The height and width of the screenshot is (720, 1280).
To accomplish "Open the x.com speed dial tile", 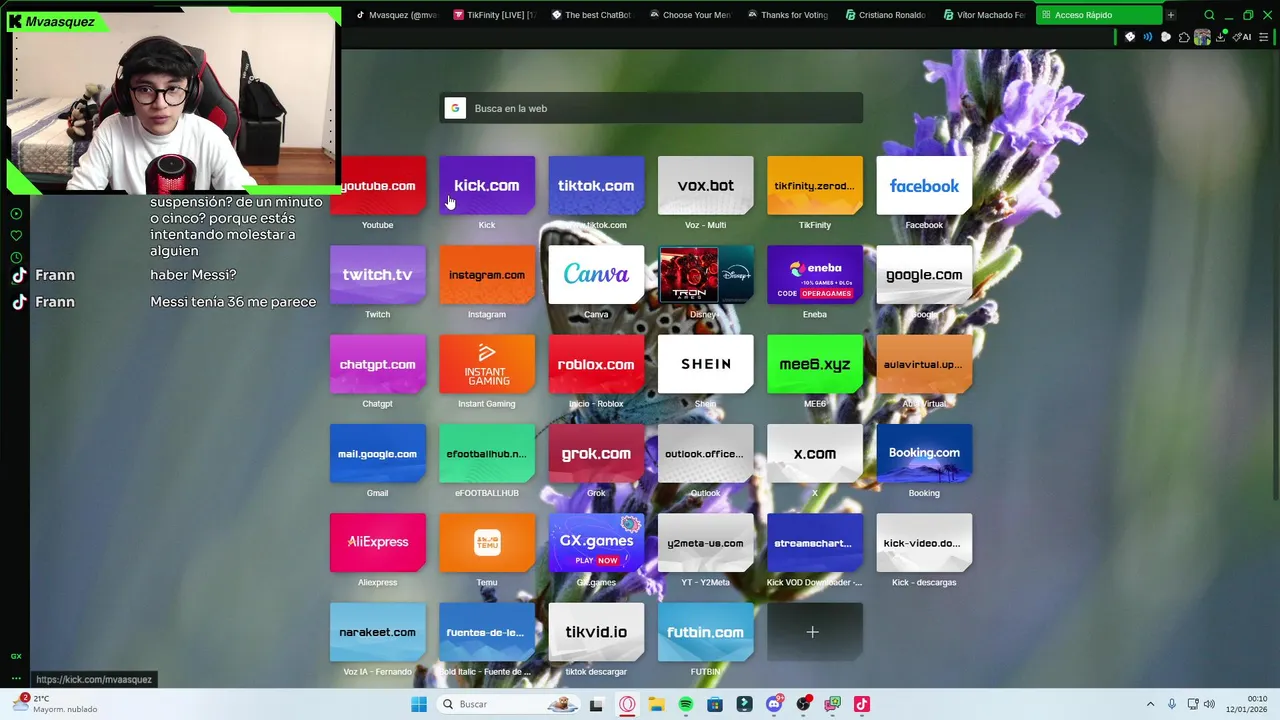I will (815, 454).
